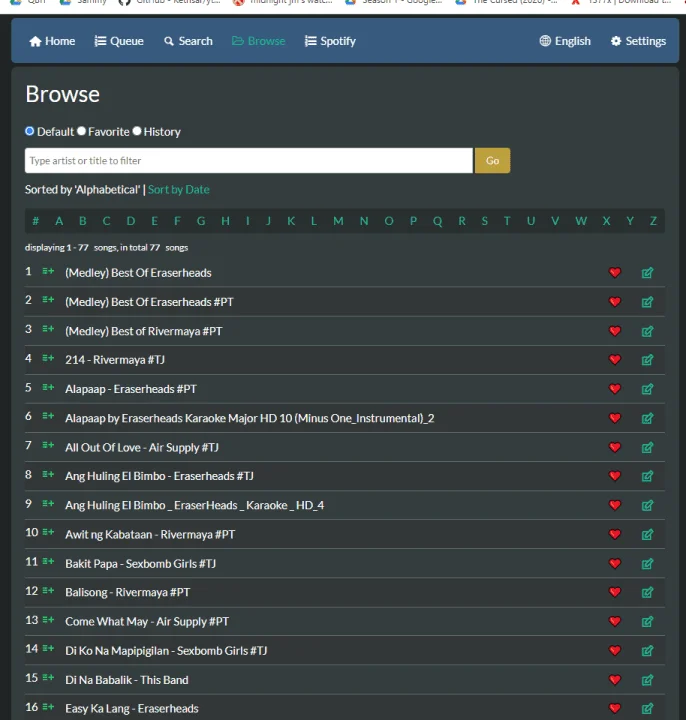Open the Browse page tab
This screenshot has width=686, height=720.
pos(259,41)
